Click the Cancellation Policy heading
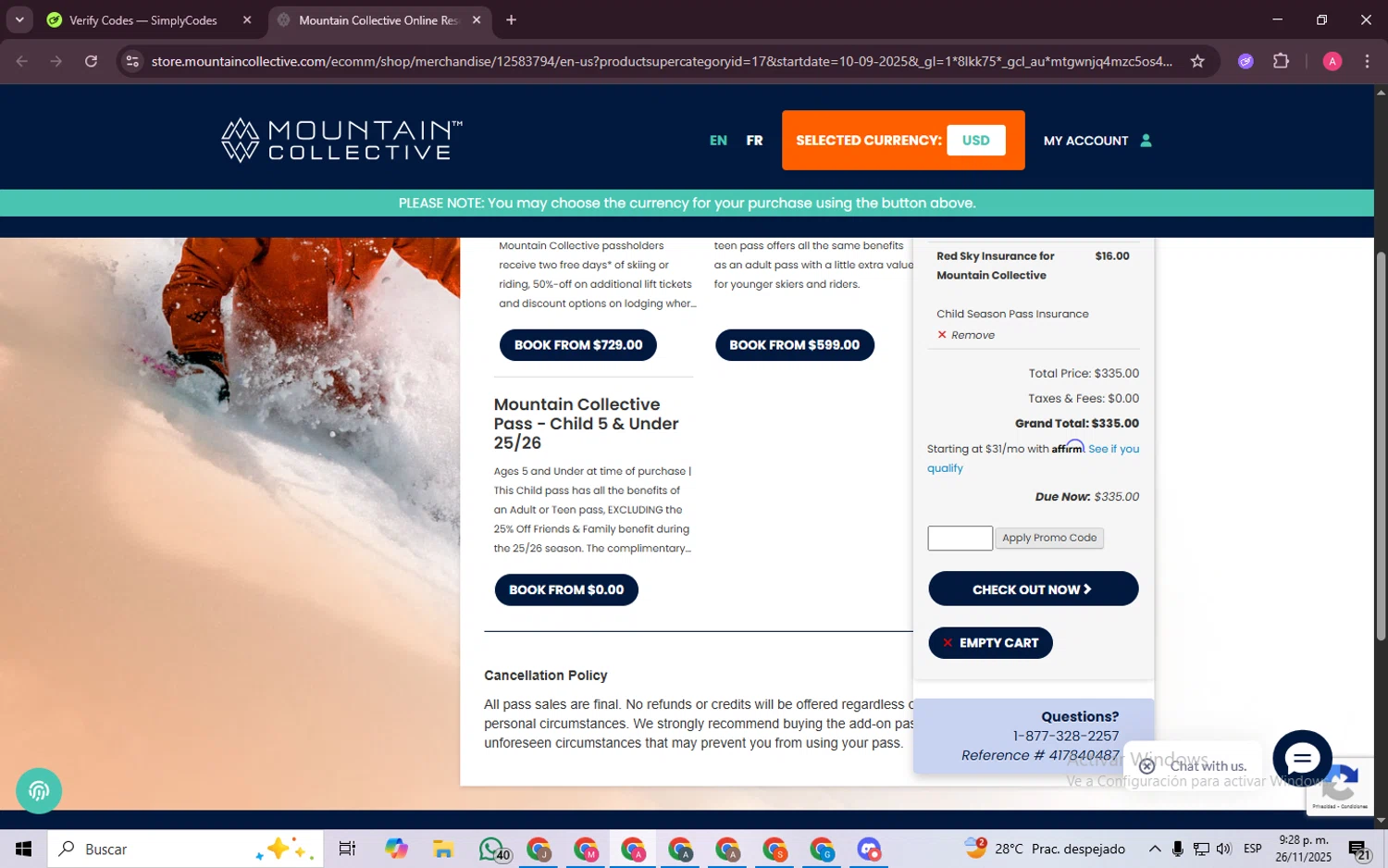This screenshot has height=868, width=1388. point(546,676)
